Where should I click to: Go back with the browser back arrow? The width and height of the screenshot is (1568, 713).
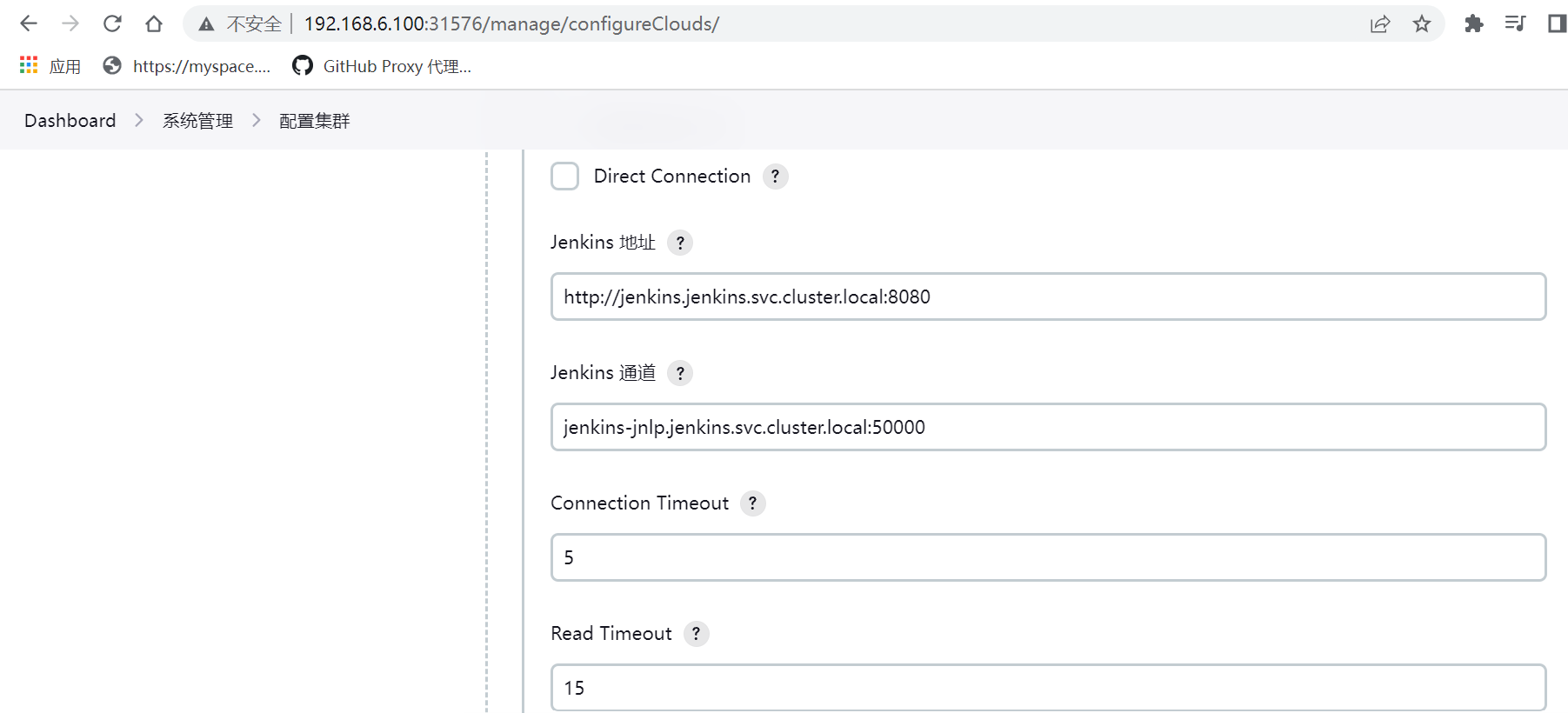tap(29, 23)
